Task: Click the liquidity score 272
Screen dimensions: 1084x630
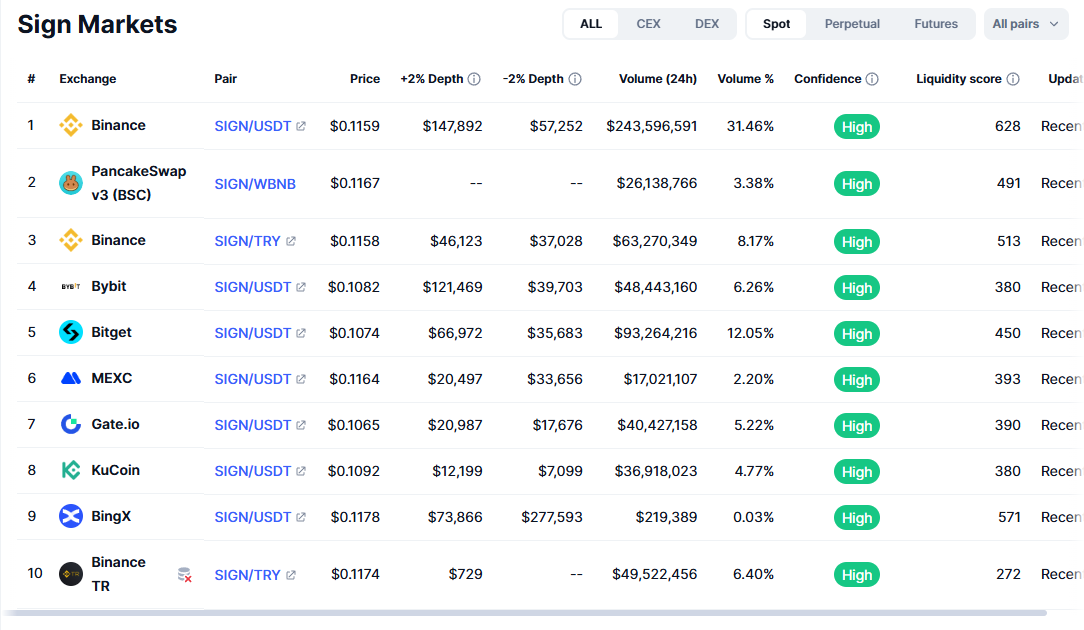Action: point(1008,574)
